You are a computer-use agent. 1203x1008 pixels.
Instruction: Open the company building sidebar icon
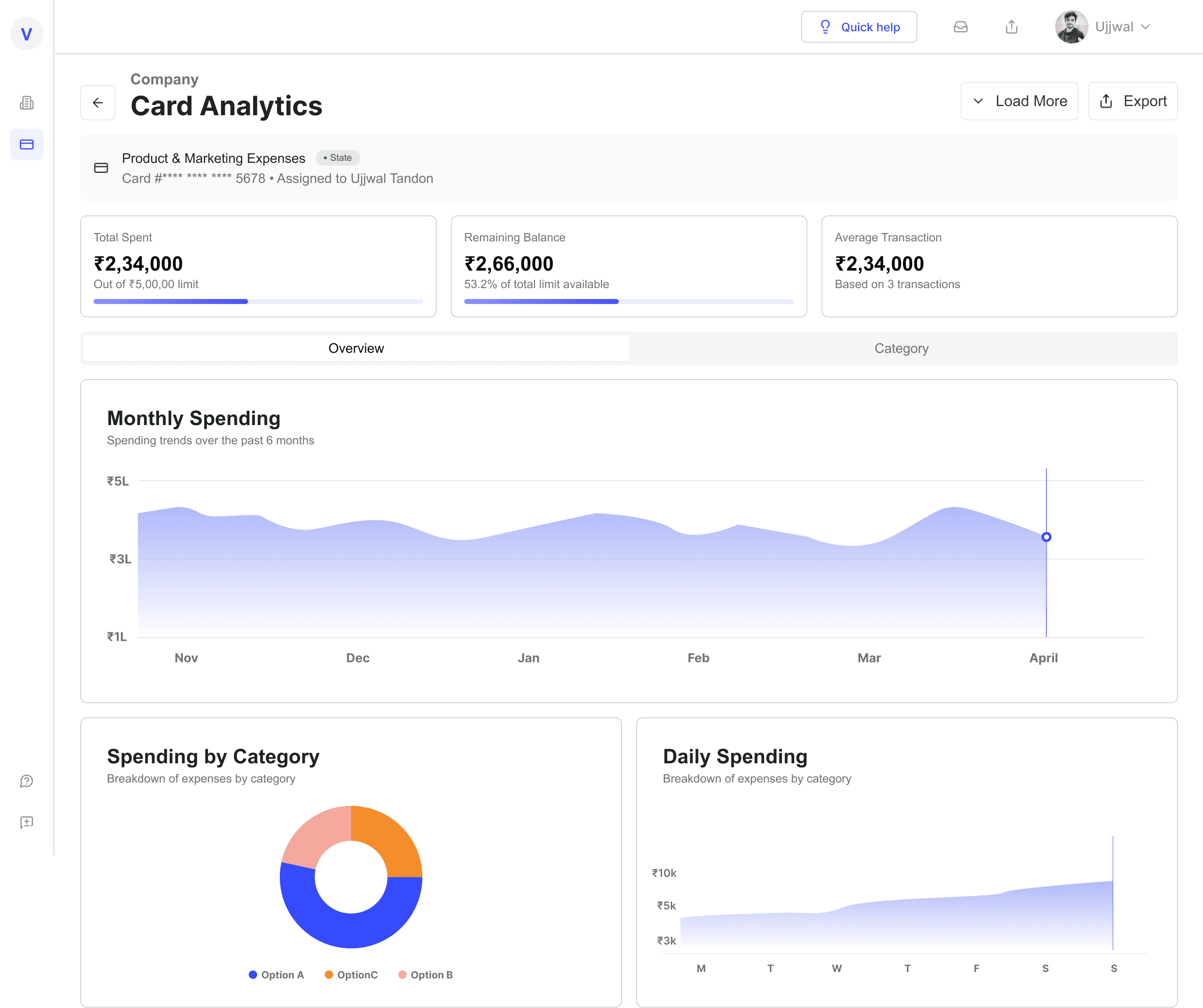pos(26,103)
